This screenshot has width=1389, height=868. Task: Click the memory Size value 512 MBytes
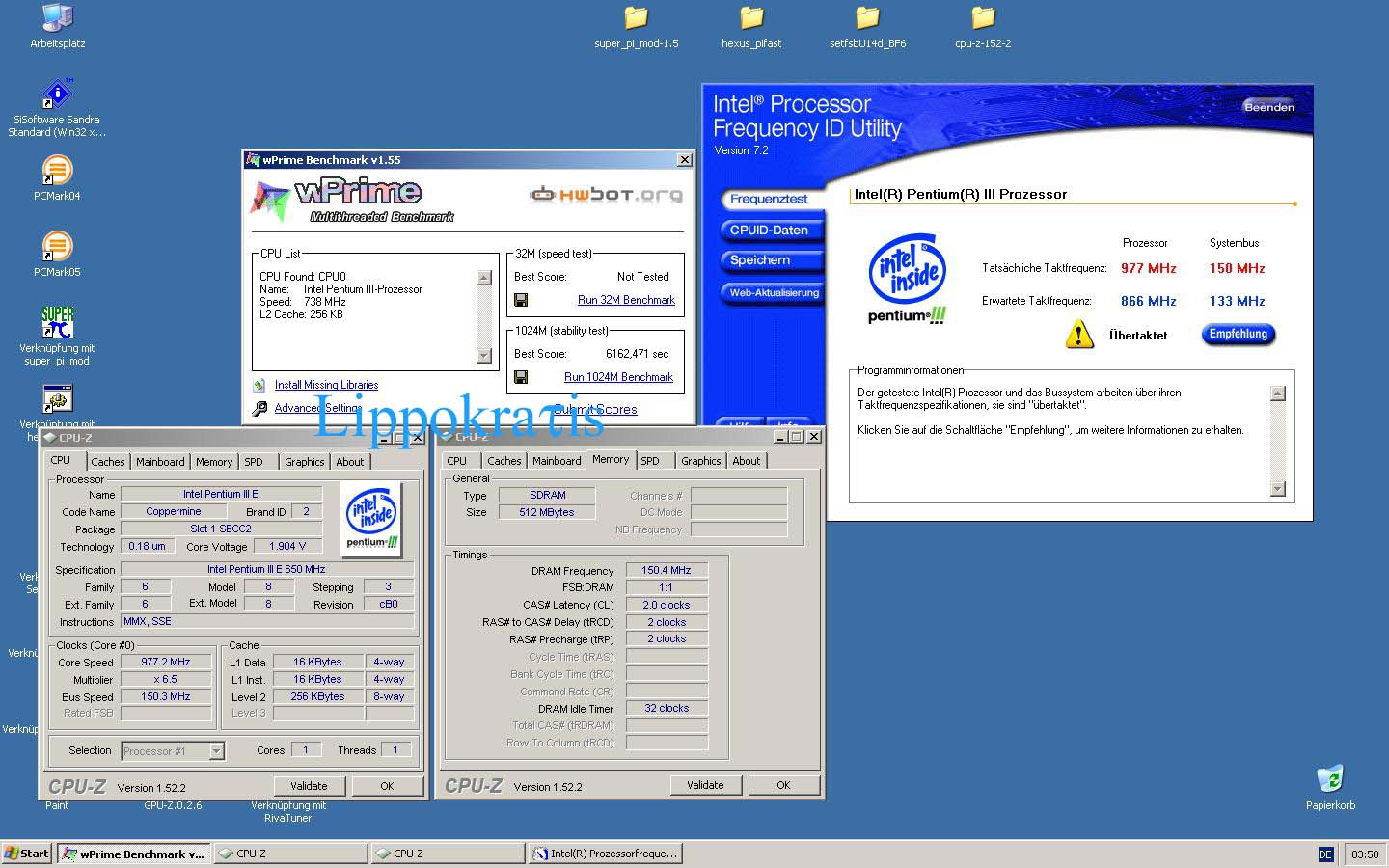[x=546, y=512]
